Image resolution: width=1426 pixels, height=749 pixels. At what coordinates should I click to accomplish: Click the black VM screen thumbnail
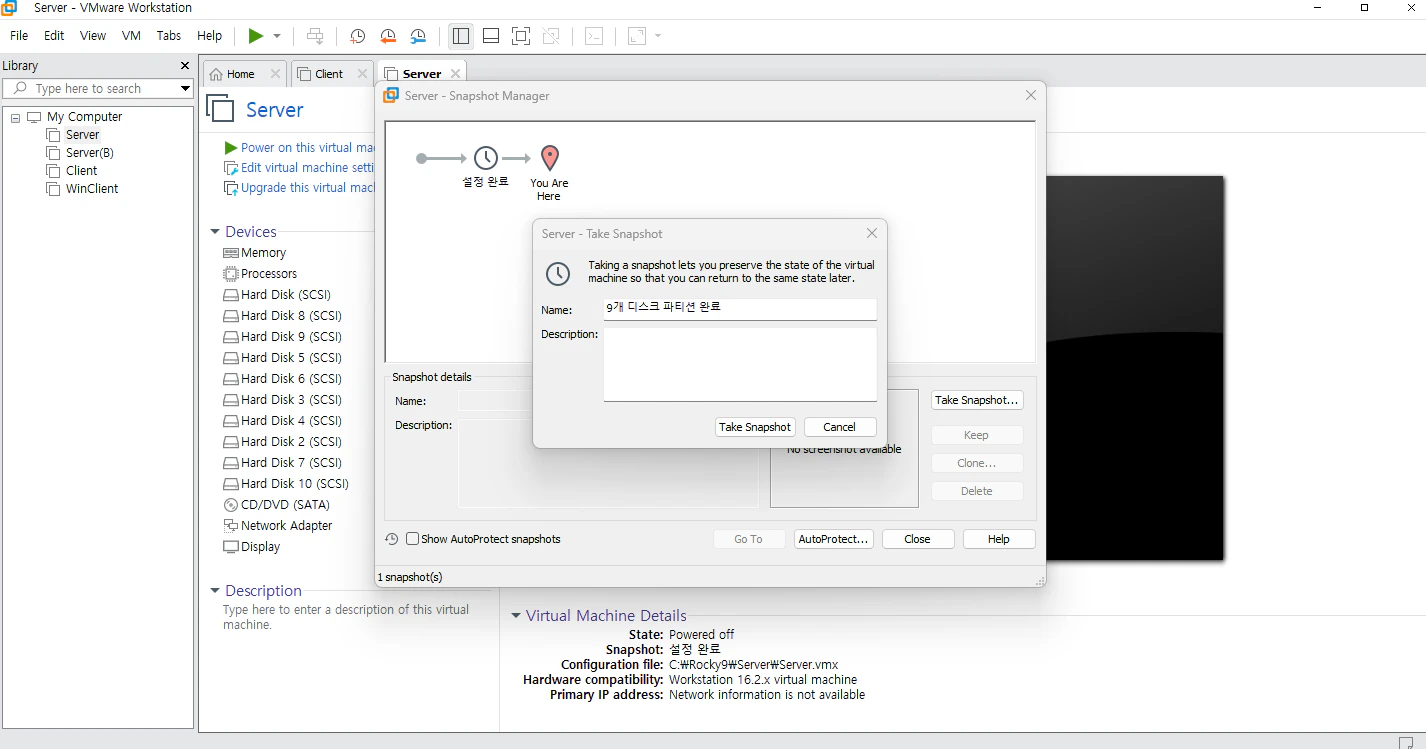(1135, 368)
